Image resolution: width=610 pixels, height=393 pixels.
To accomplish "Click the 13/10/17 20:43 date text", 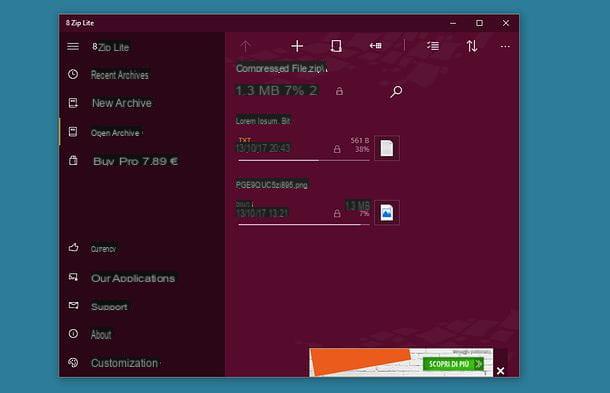I will (x=263, y=148).
